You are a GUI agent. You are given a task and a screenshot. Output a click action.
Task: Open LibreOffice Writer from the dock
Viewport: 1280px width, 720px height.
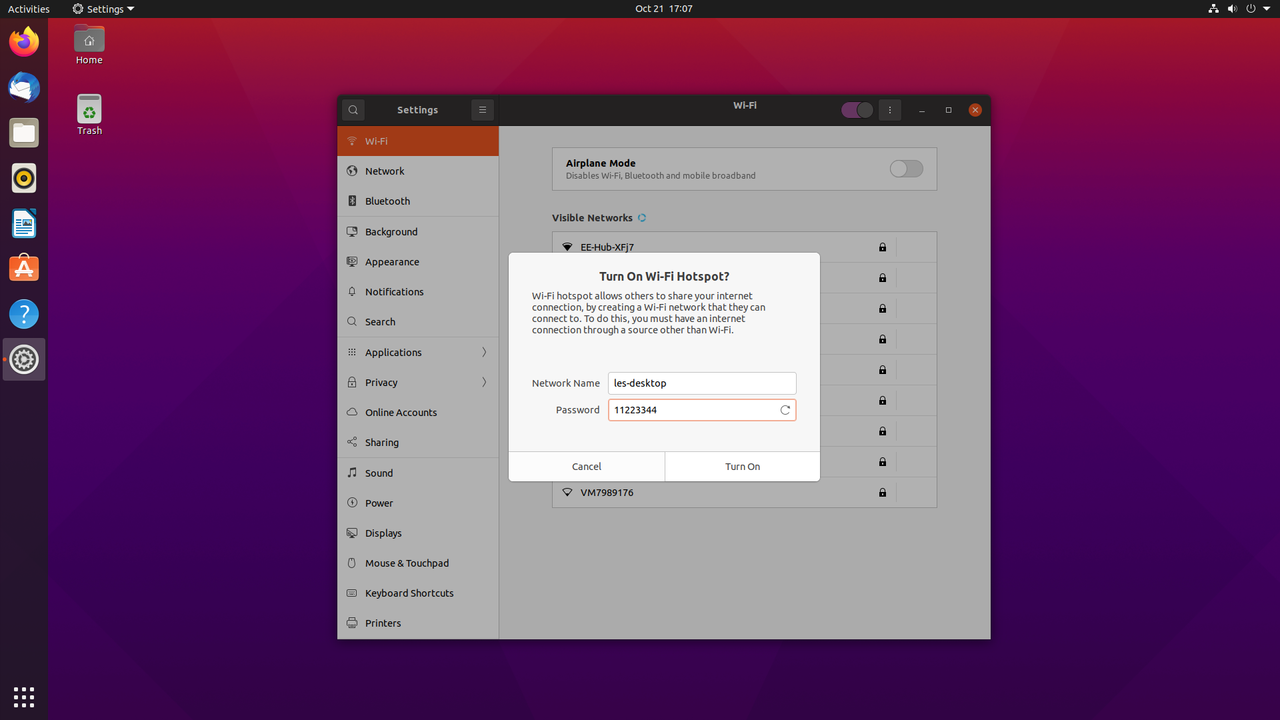[24, 223]
